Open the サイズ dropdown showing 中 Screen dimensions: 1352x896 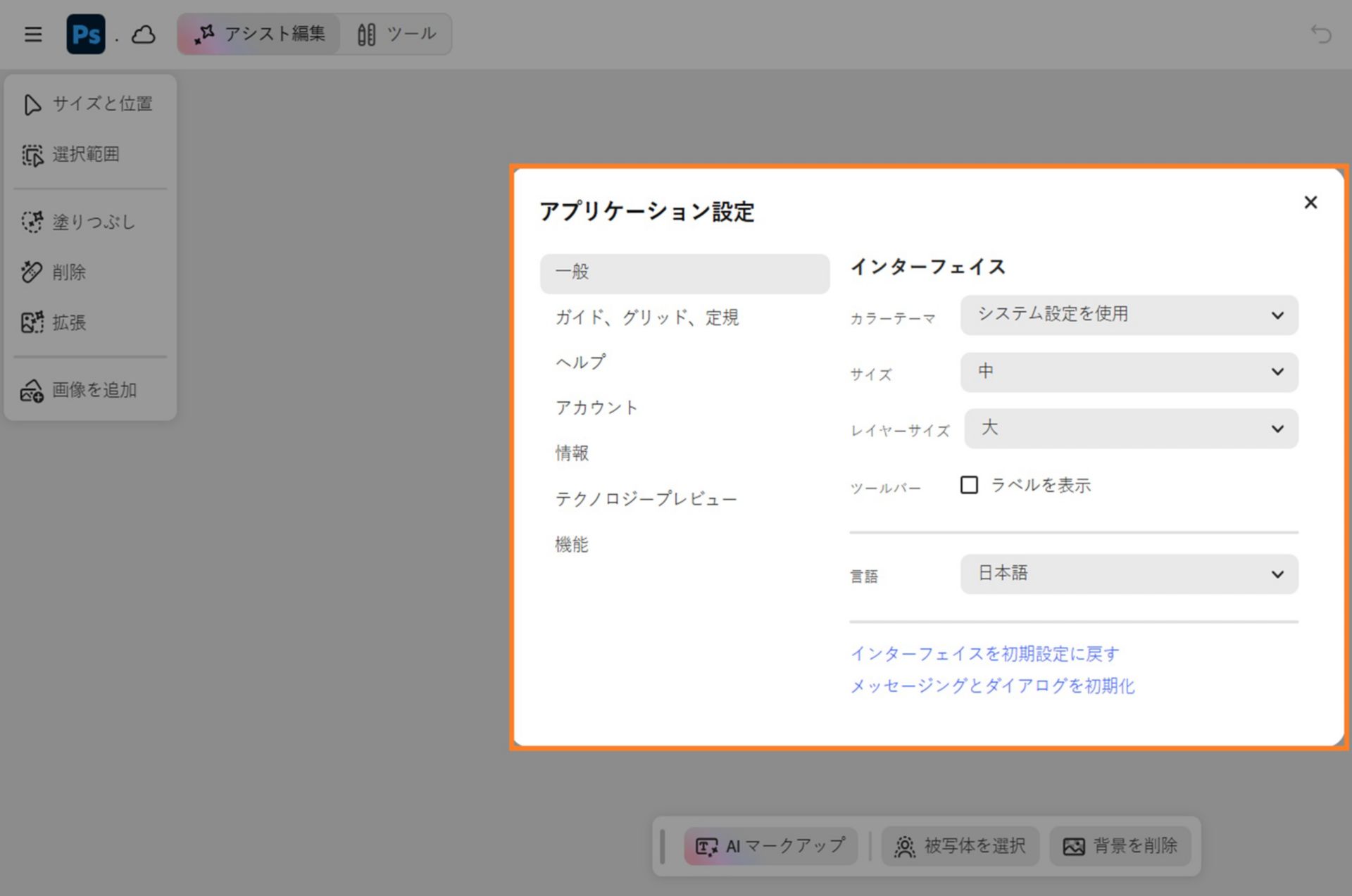click(x=1129, y=372)
